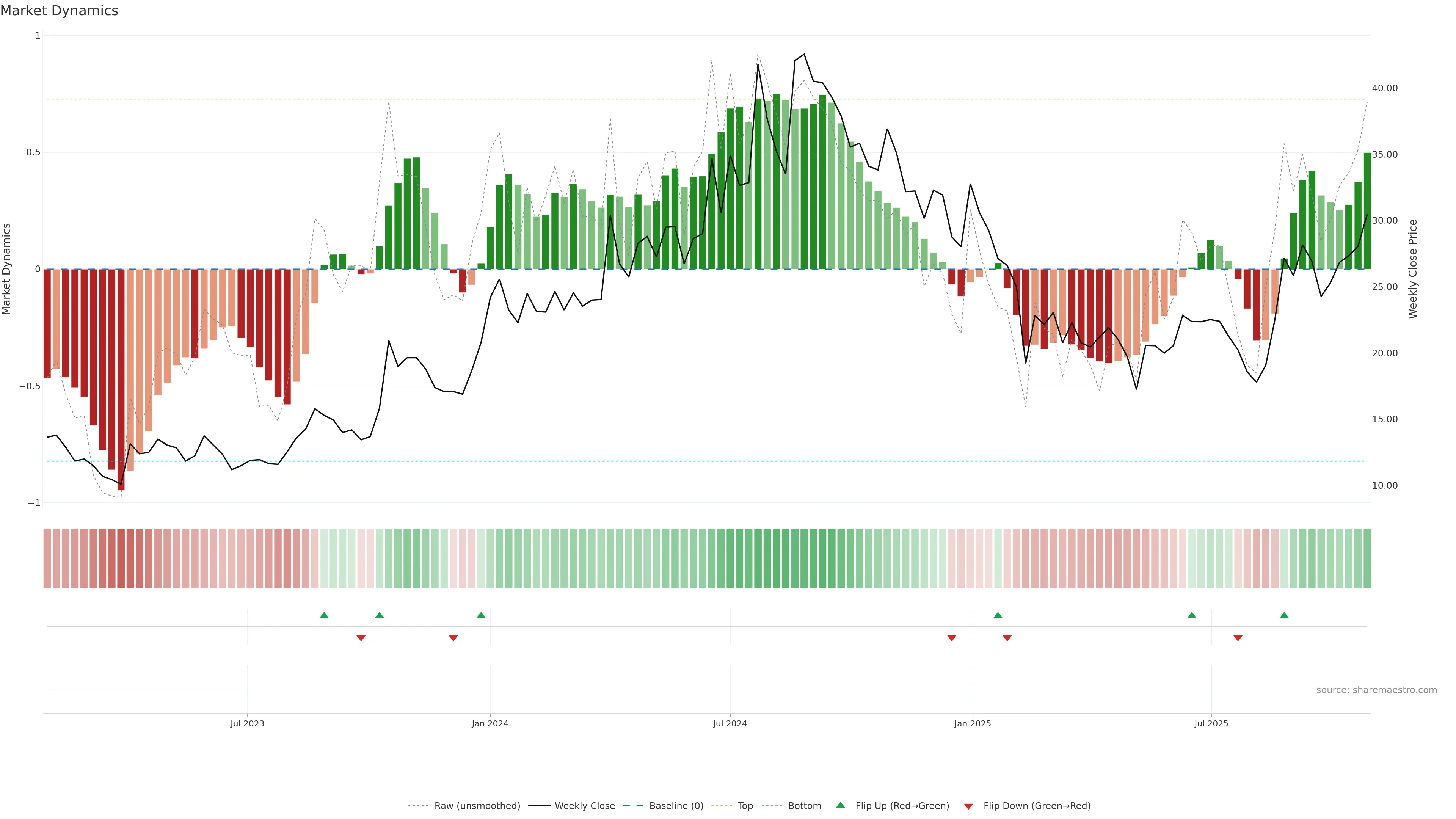The image size is (1456, 819).
Task: Click the last green flip-up marker
Action: click(1284, 615)
